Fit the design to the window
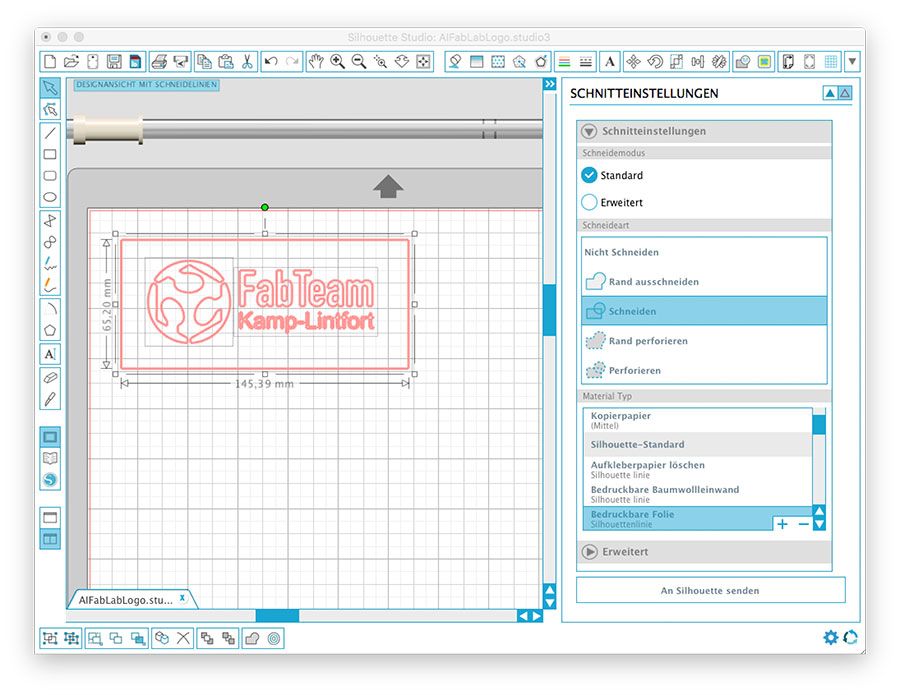Screen dimensions: 900x695 click(x=423, y=61)
